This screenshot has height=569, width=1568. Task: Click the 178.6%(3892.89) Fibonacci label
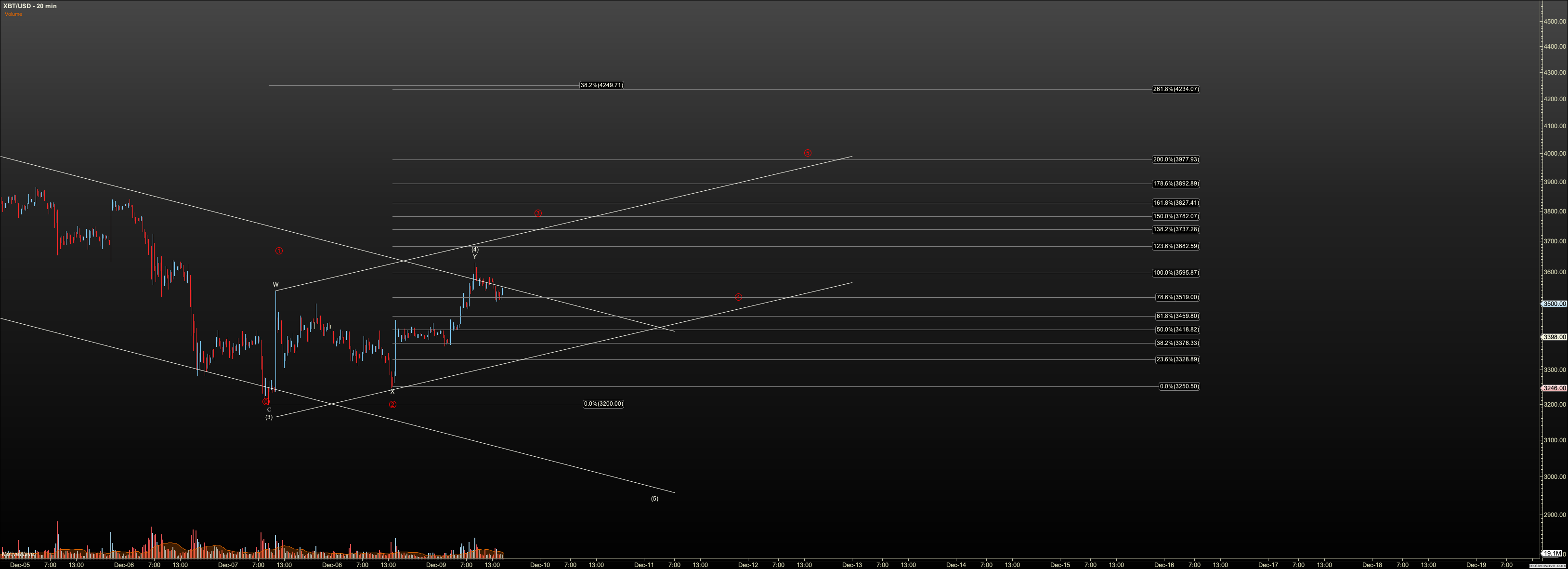1176,184
